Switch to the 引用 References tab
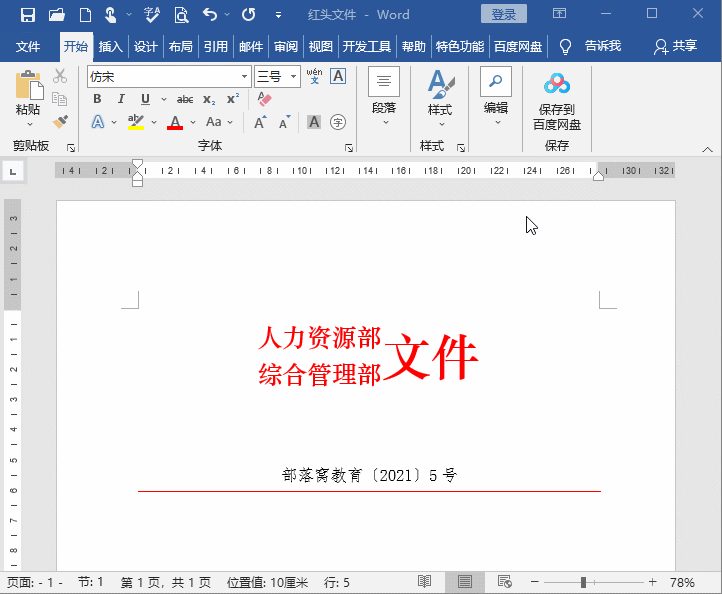Screen dimensions: 722x594 215,47
